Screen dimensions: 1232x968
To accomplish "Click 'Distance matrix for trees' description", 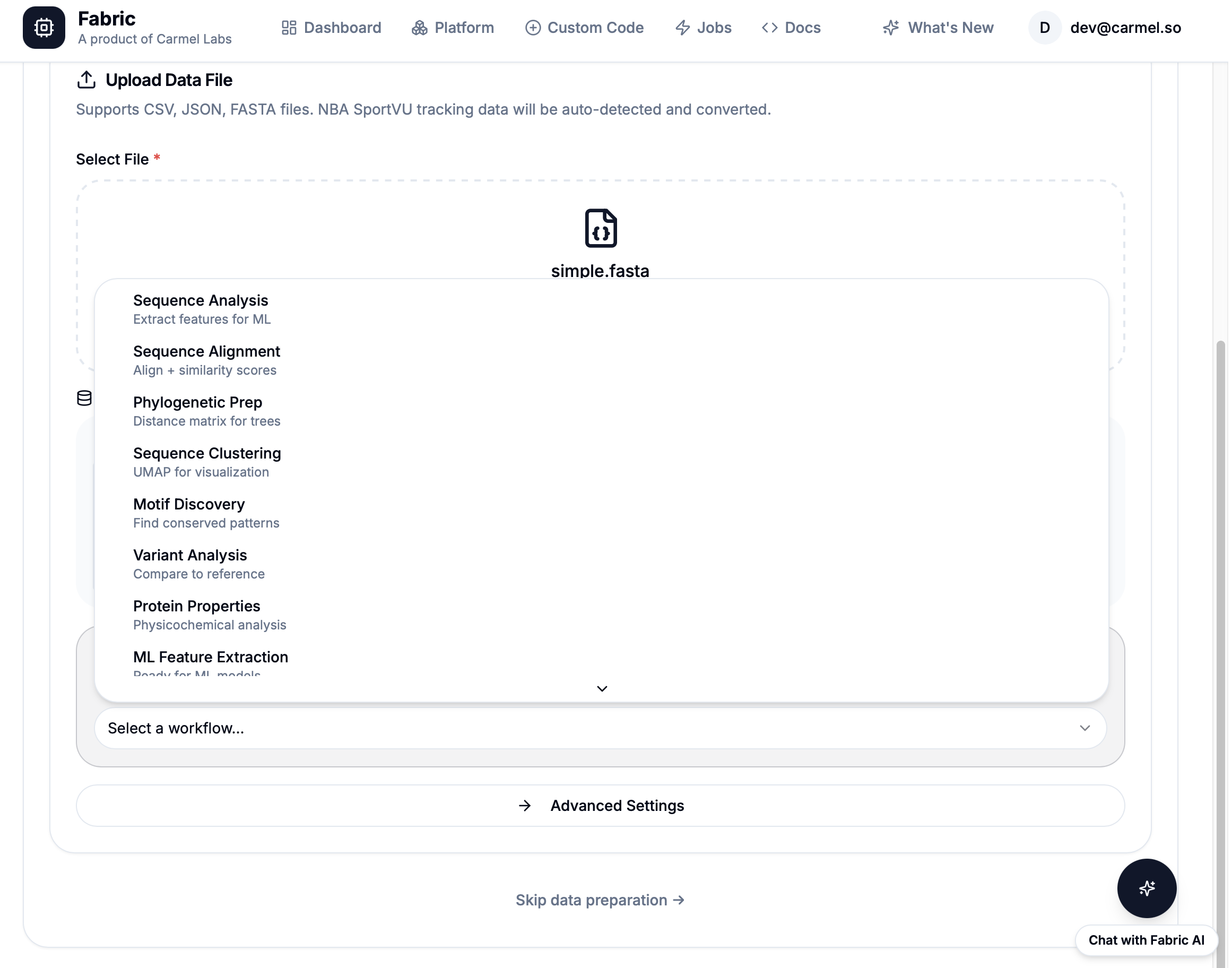I will 207,422.
